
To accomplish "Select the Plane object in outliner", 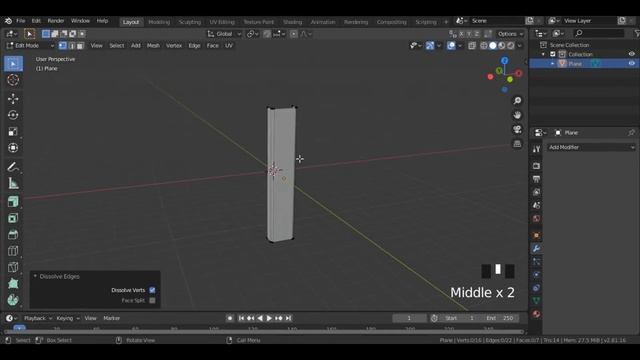I will 575,64.
